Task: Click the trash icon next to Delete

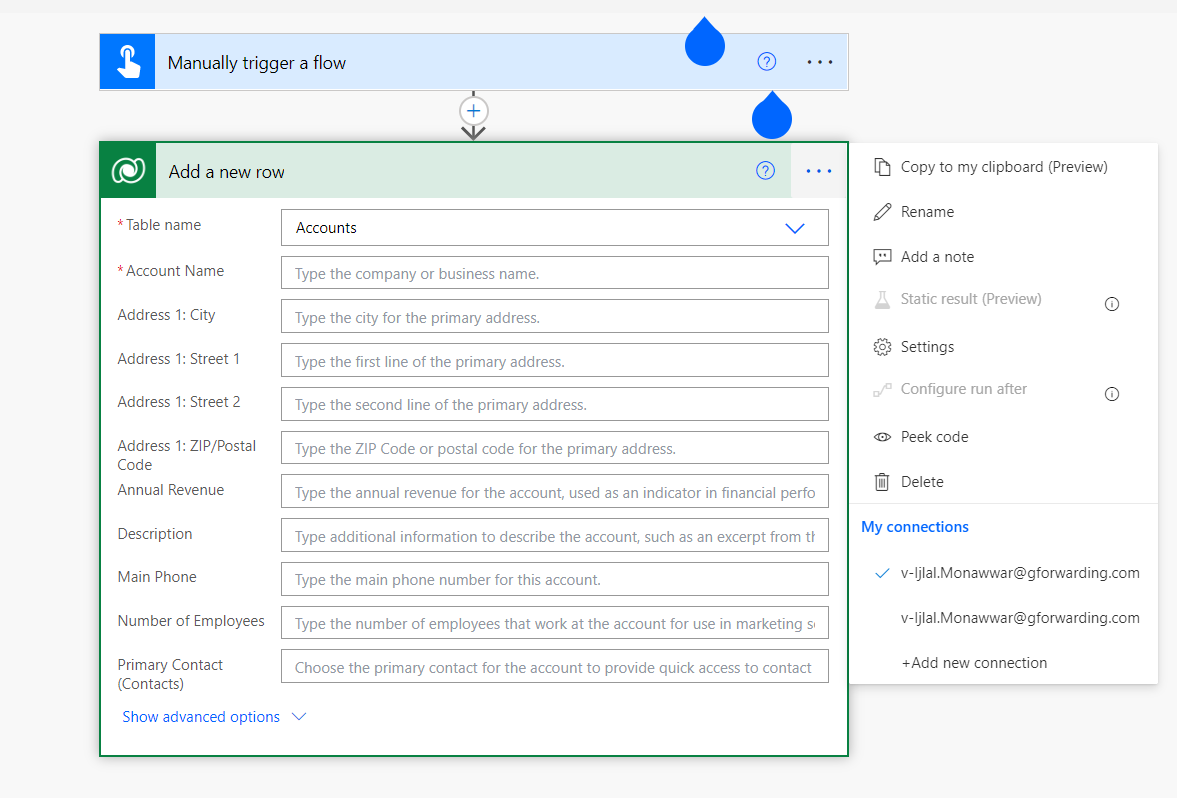Action: (881, 481)
